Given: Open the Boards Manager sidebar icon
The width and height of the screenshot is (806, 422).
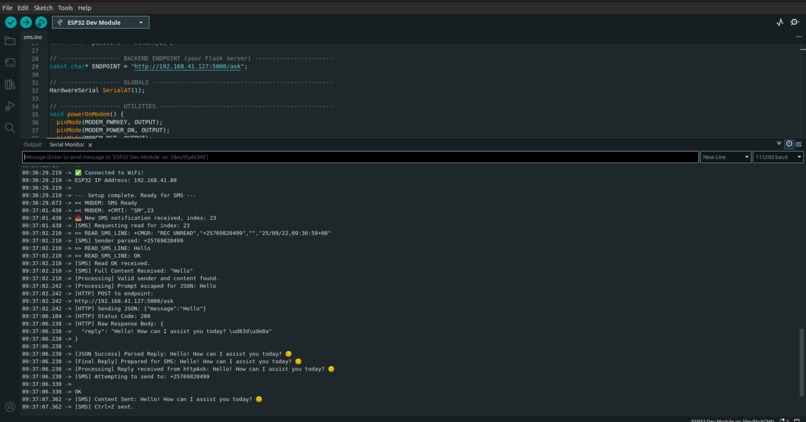Looking at the screenshot, I should pyautogui.click(x=10, y=63).
